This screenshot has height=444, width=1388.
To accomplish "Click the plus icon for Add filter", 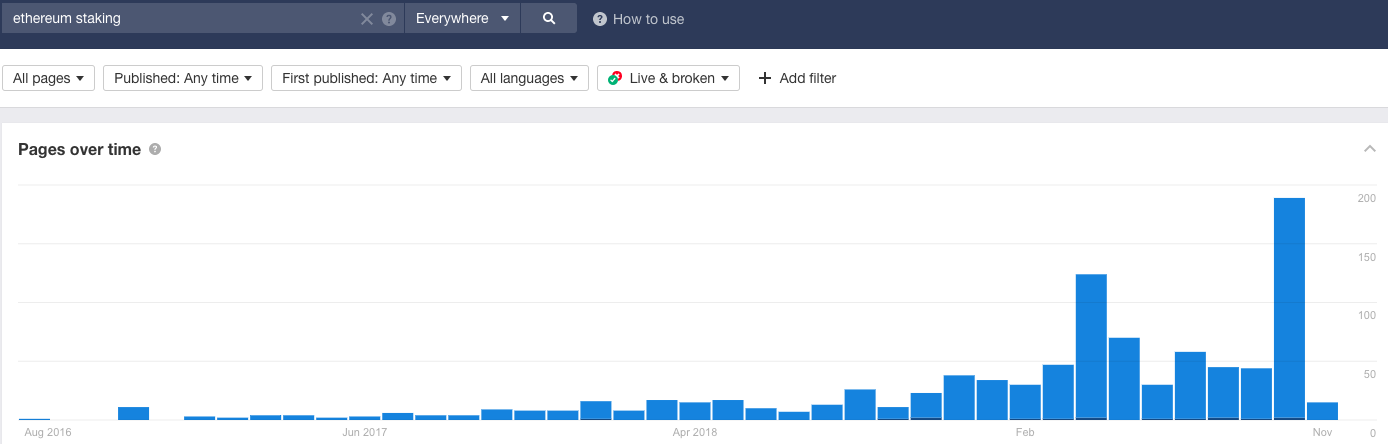I will (x=765, y=78).
